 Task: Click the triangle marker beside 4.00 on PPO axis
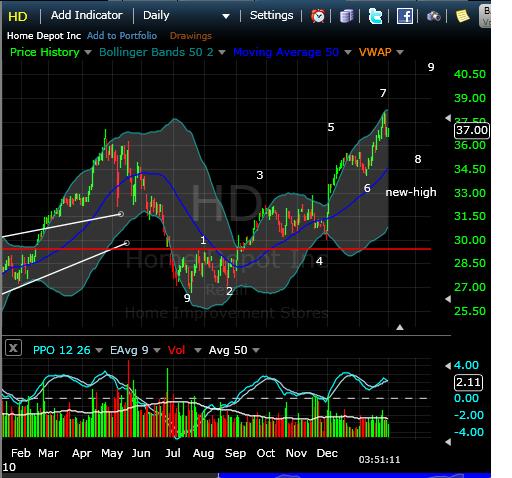pos(448,366)
